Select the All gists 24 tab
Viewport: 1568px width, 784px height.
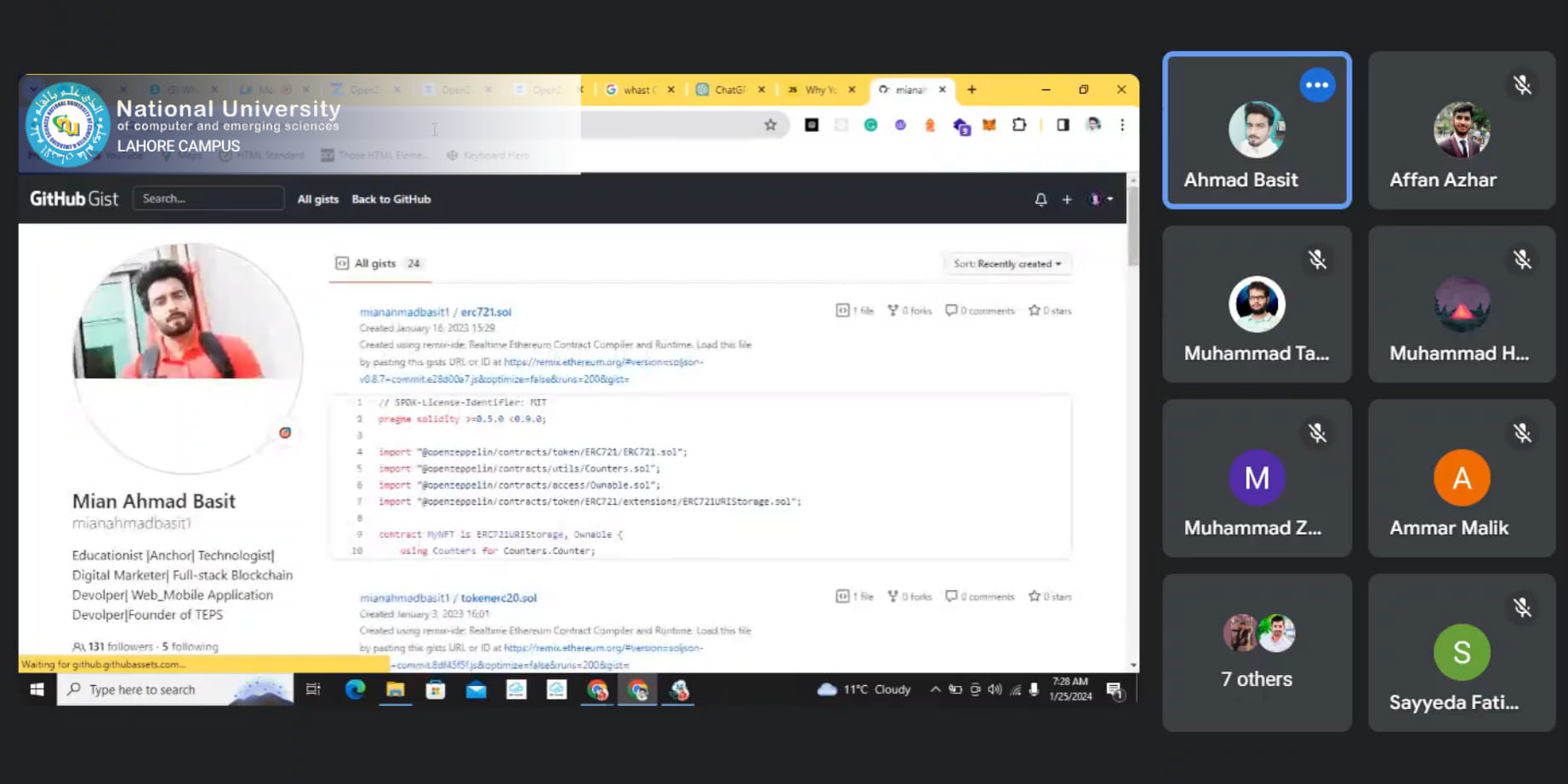(379, 263)
